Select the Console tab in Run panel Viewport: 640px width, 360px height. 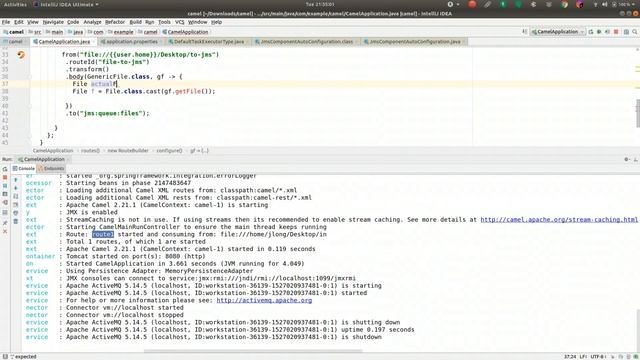point(24,169)
